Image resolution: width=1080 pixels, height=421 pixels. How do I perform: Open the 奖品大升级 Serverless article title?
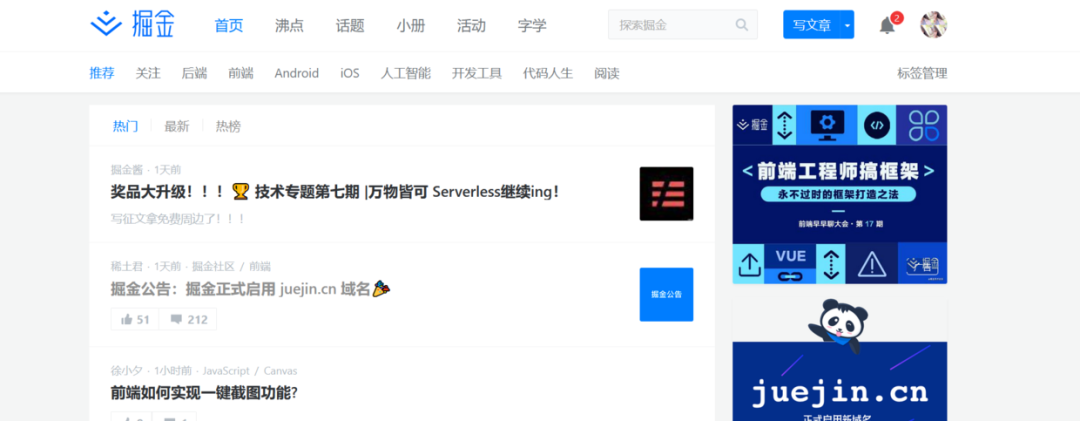(x=336, y=192)
